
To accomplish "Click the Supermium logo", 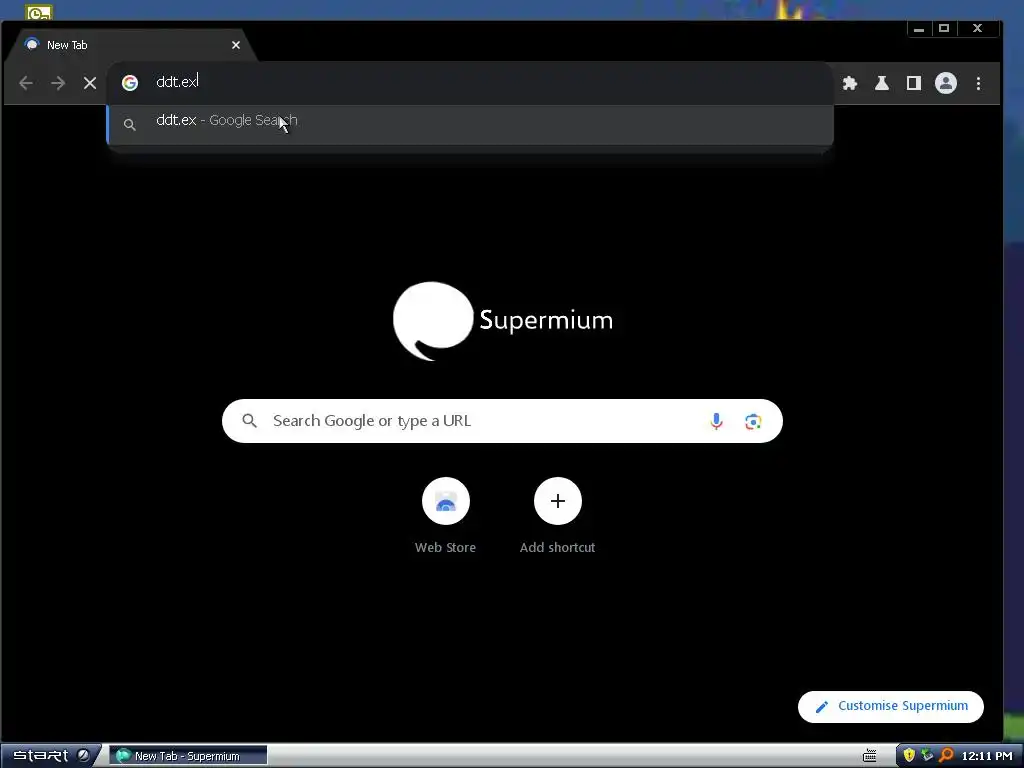I will pyautogui.click(x=502, y=321).
